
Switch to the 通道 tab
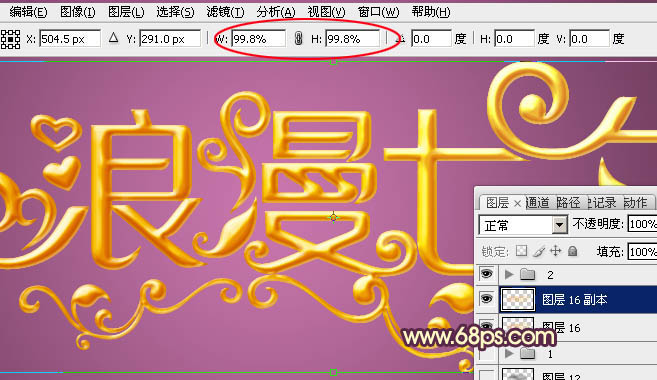pyautogui.click(x=537, y=203)
